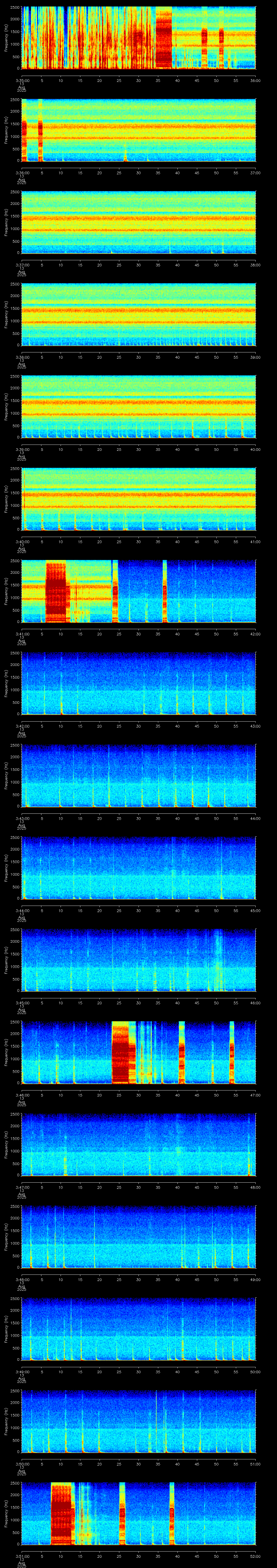Click Frequency (Hz) axis title of 3:35:00 panel
Viewport: 277px width, 1568px height.
(6, 38)
